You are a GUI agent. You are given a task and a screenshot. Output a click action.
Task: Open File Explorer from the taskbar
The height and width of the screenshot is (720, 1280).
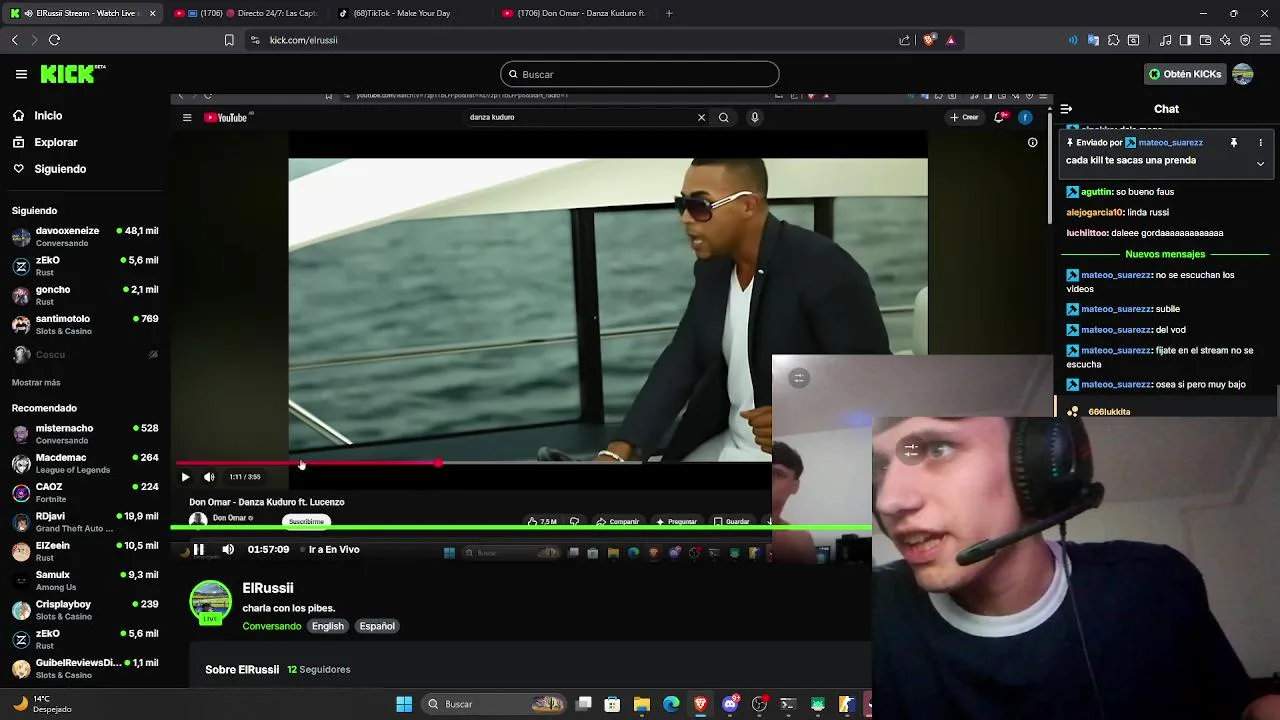tap(642, 704)
